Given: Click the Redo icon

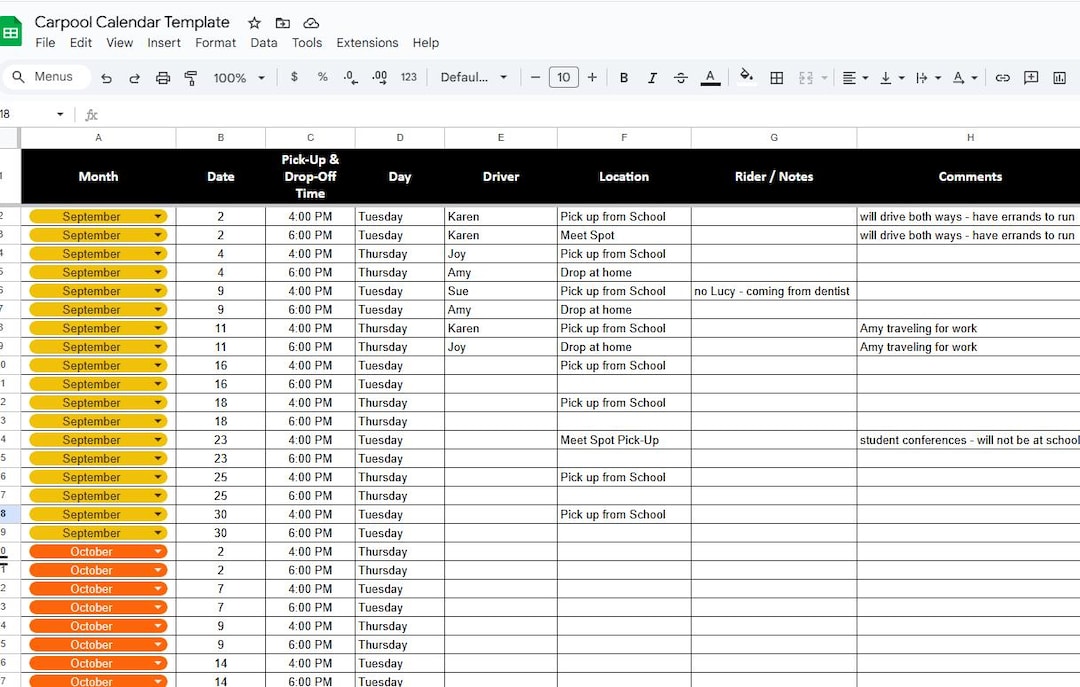Looking at the screenshot, I should 134,78.
